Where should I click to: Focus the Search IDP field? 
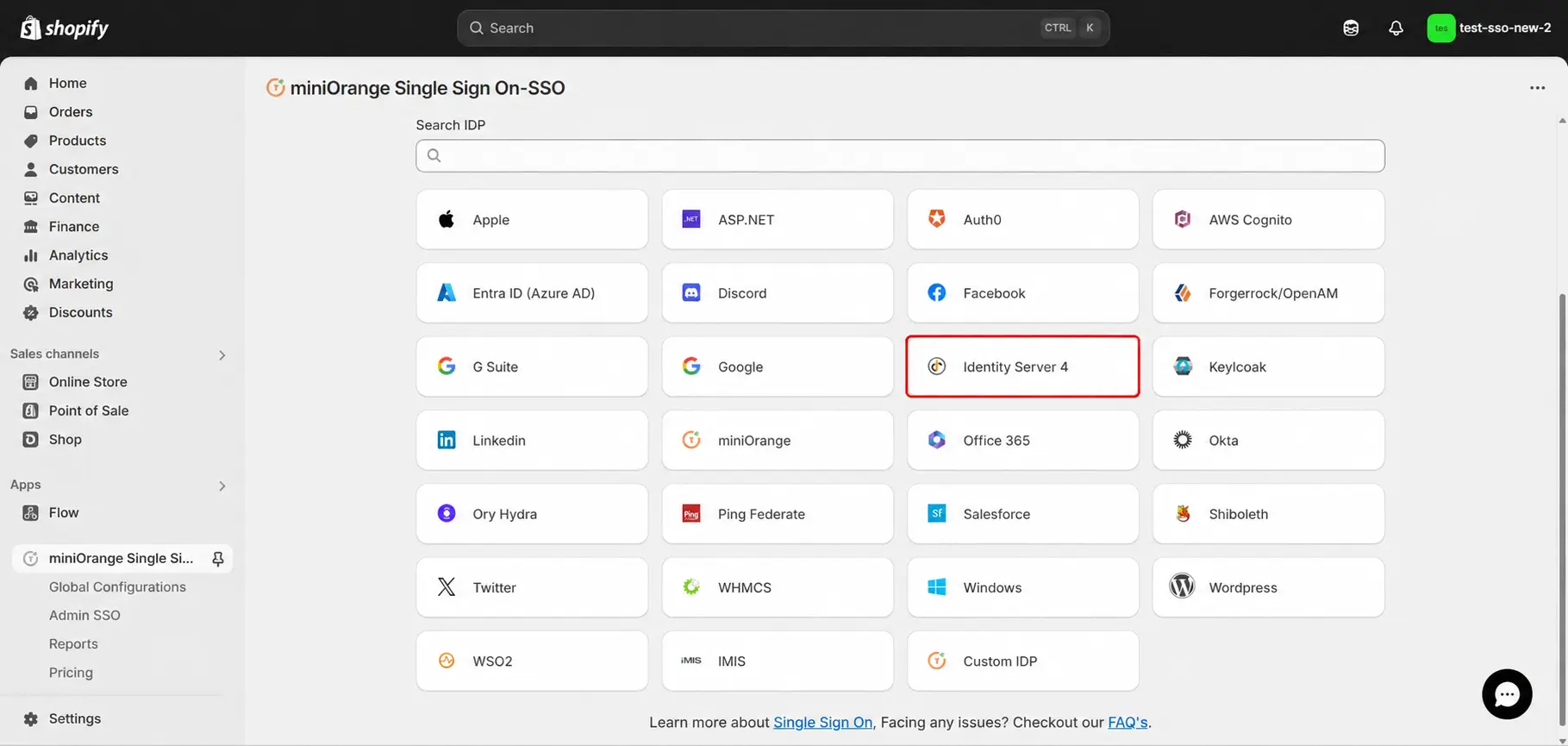coord(900,156)
